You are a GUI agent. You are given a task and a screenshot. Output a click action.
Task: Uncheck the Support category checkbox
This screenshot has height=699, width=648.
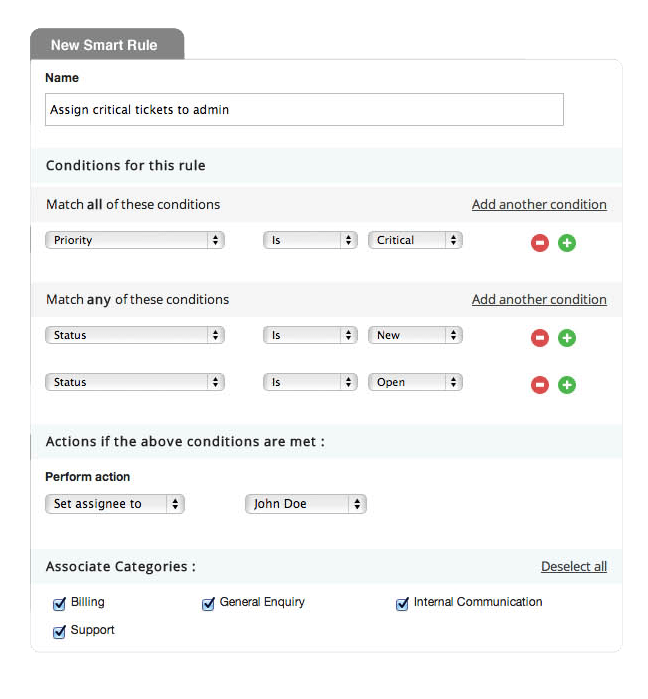click(59, 632)
